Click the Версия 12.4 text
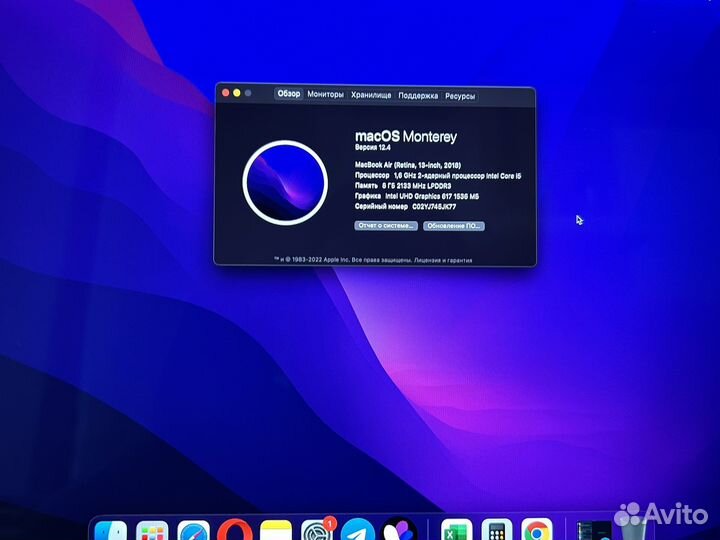This screenshot has height=540, width=720. 372,147
